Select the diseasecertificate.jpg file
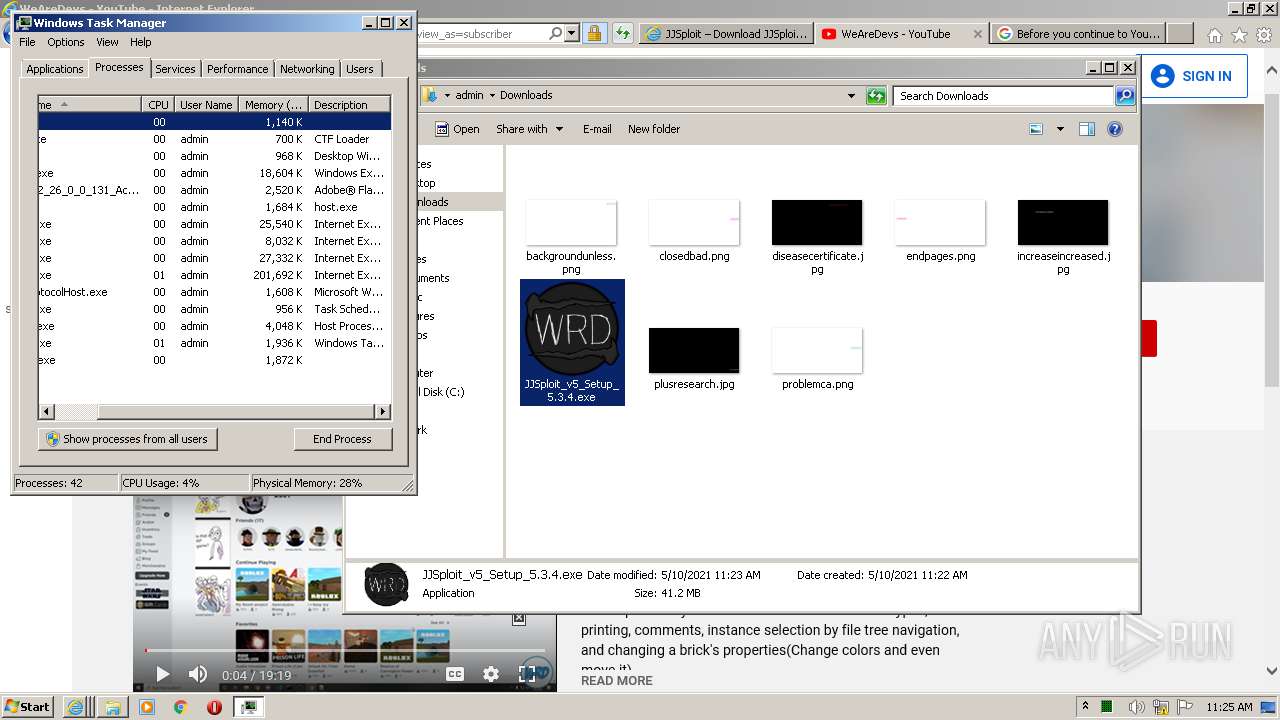The image size is (1280, 720). (817, 237)
